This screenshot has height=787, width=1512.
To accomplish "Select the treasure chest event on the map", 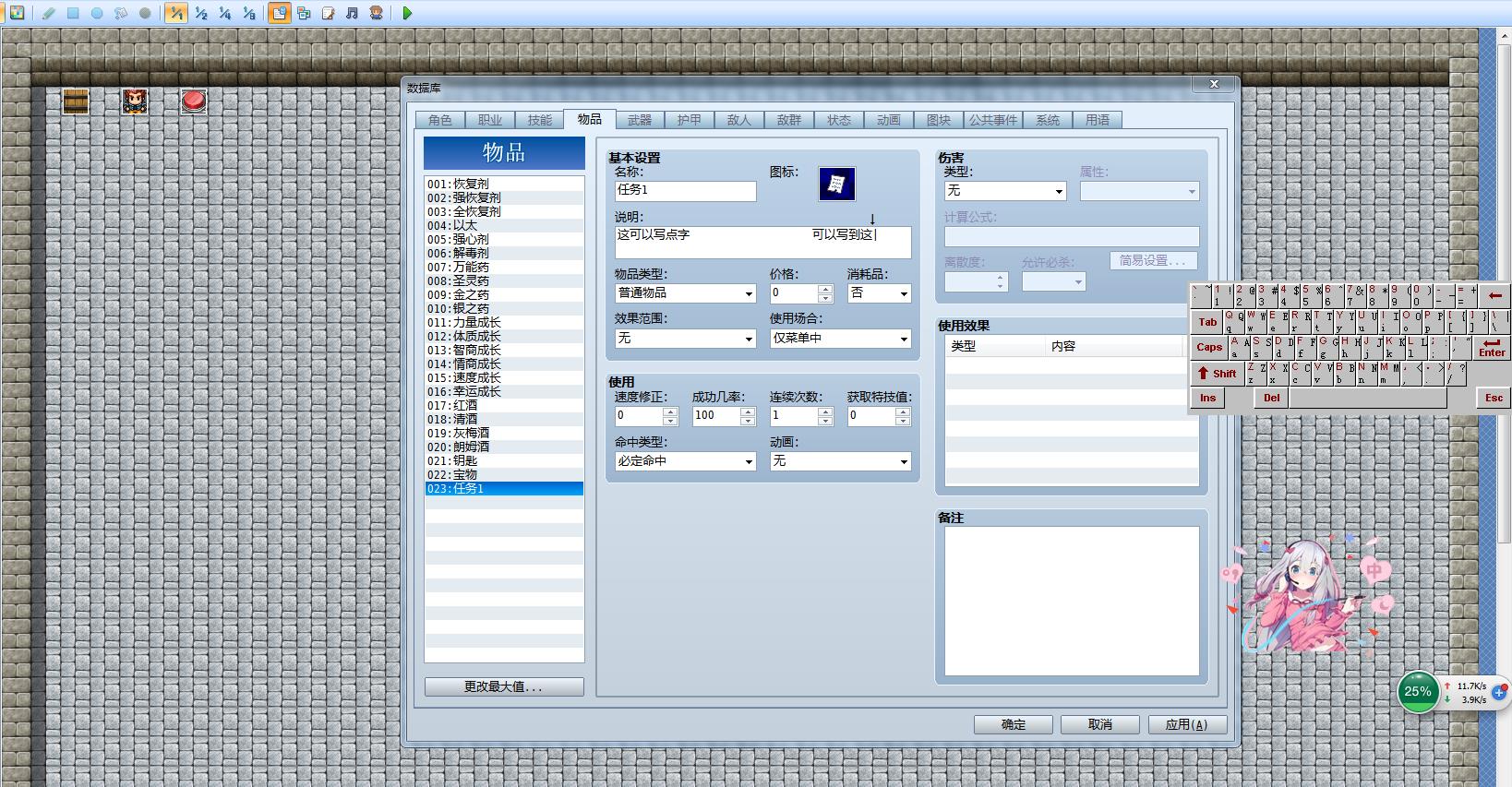I will point(76,101).
